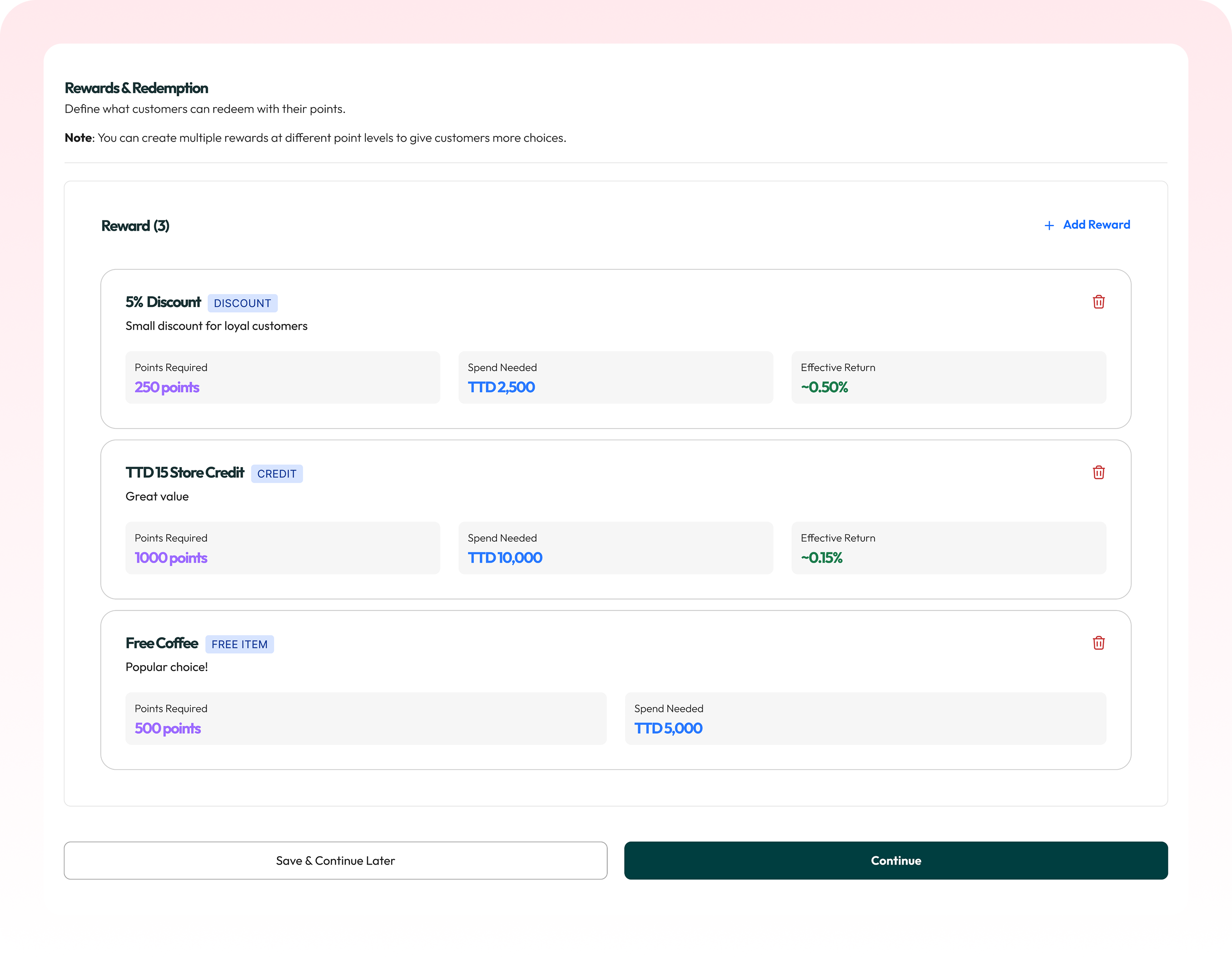
Task: Click the 1000 points required box
Action: click(283, 548)
